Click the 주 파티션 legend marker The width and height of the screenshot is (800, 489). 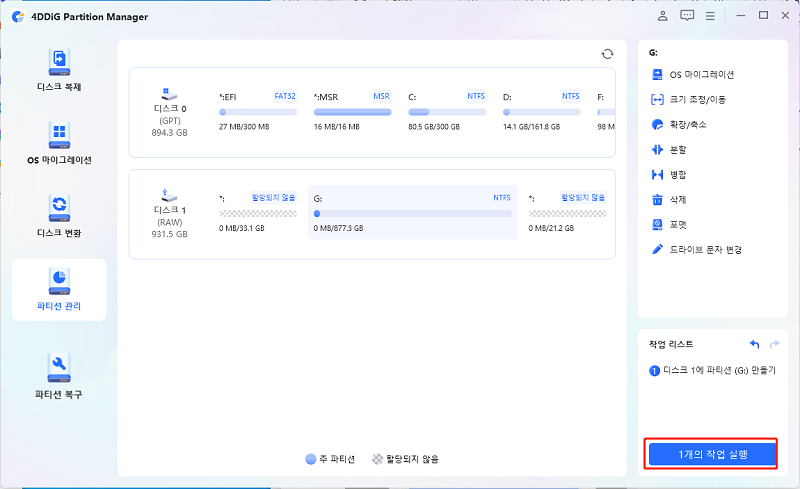(311, 459)
